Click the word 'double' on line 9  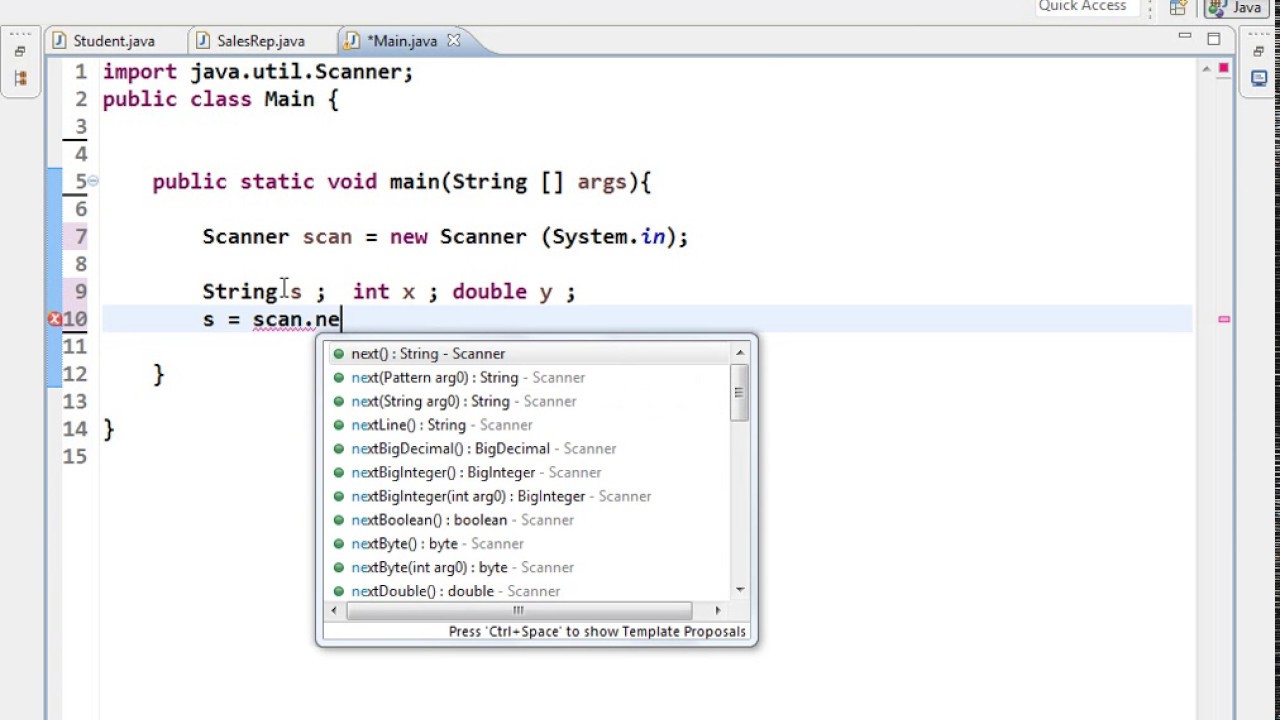(489, 292)
